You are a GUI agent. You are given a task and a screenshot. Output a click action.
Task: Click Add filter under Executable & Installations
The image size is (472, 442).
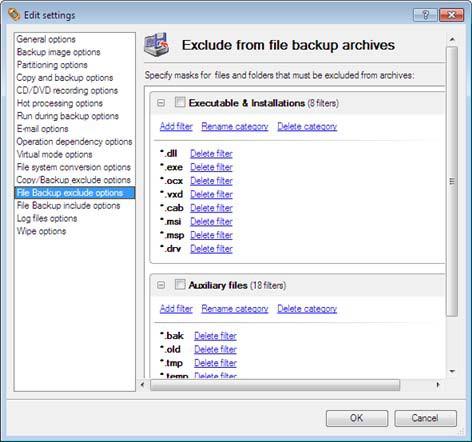pos(176,127)
